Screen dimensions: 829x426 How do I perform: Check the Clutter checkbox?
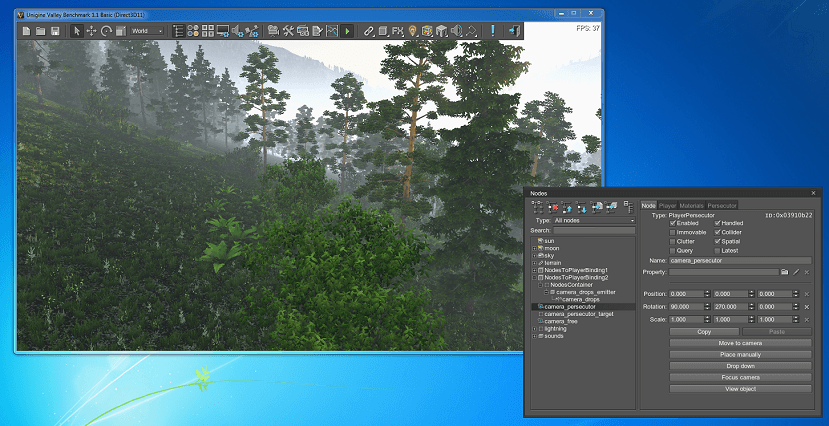(673, 242)
